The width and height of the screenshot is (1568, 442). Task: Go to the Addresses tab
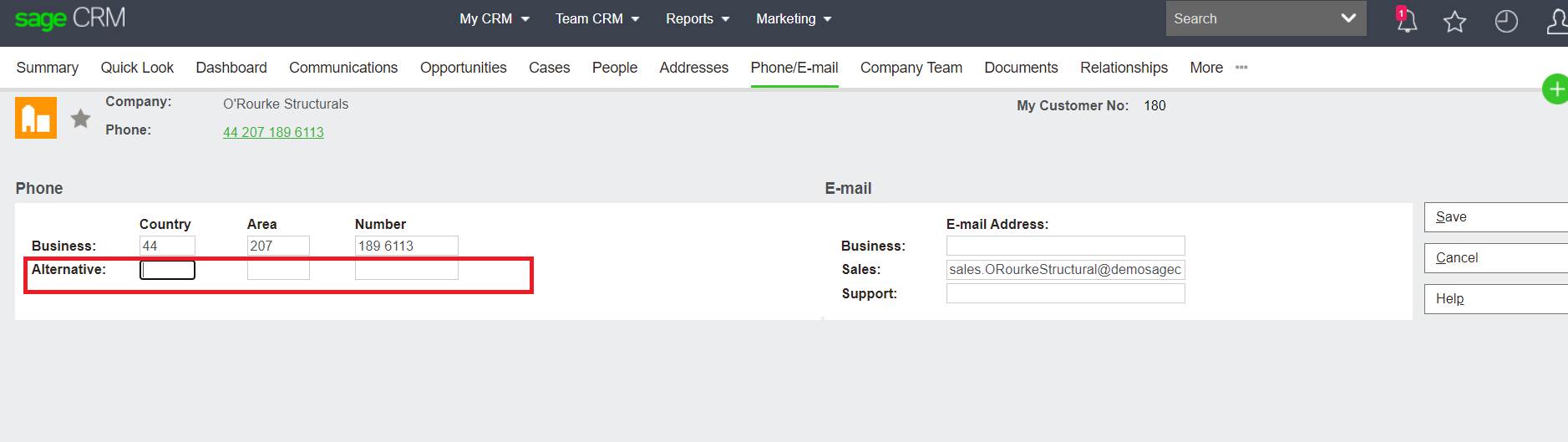pyautogui.click(x=693, y=68)
